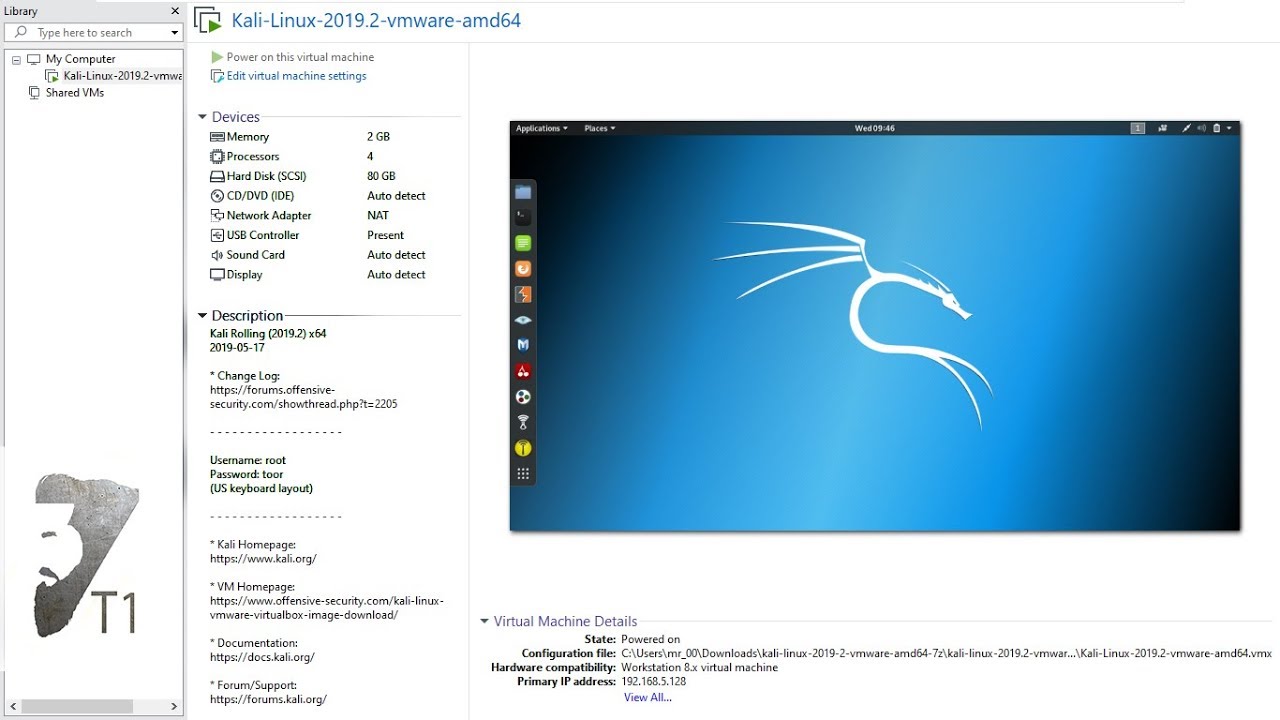Click the Network Adapter icon

click(x=217, y=215)
